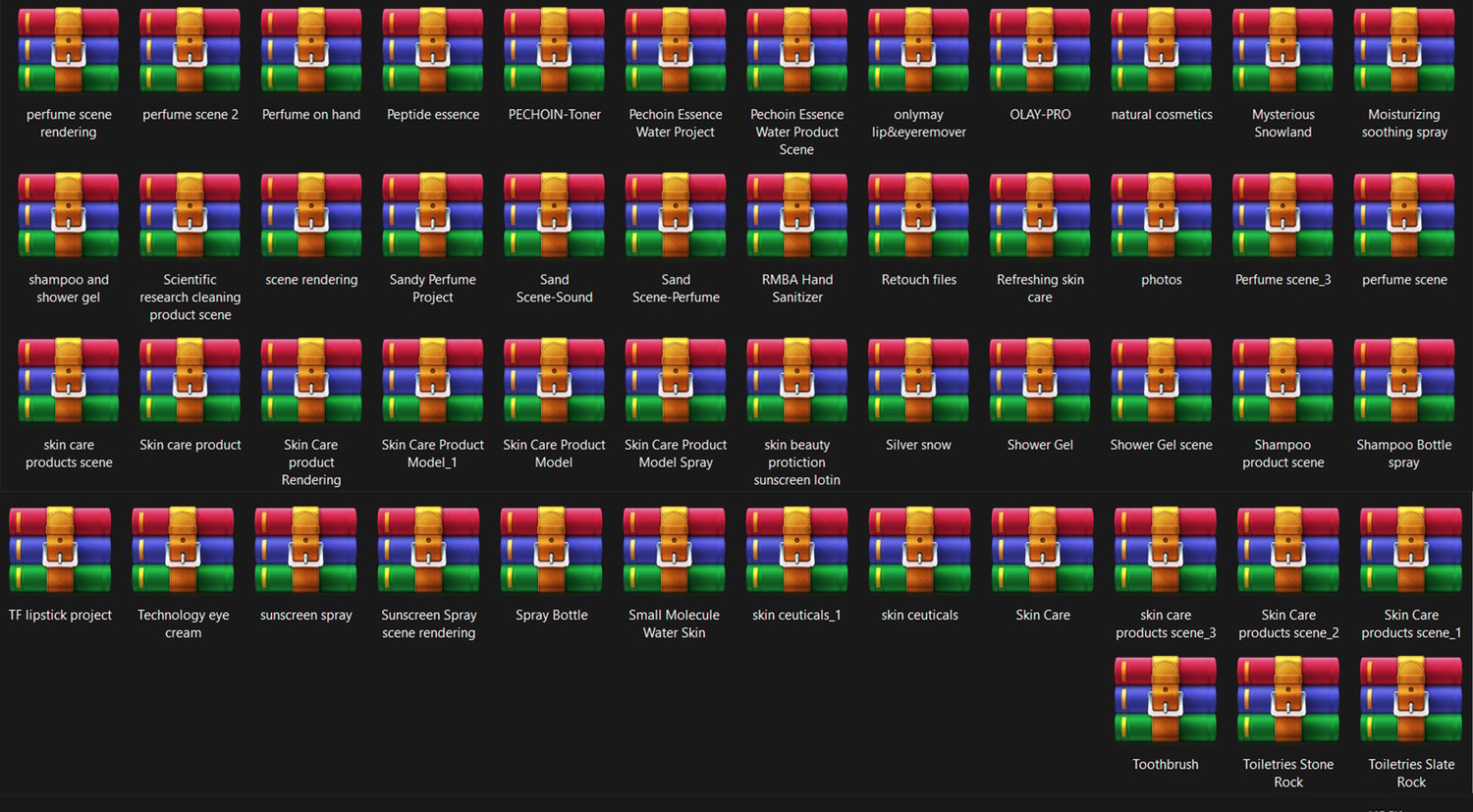Click the 'Sand Scene-Perfume' file name

click(676, 289)
